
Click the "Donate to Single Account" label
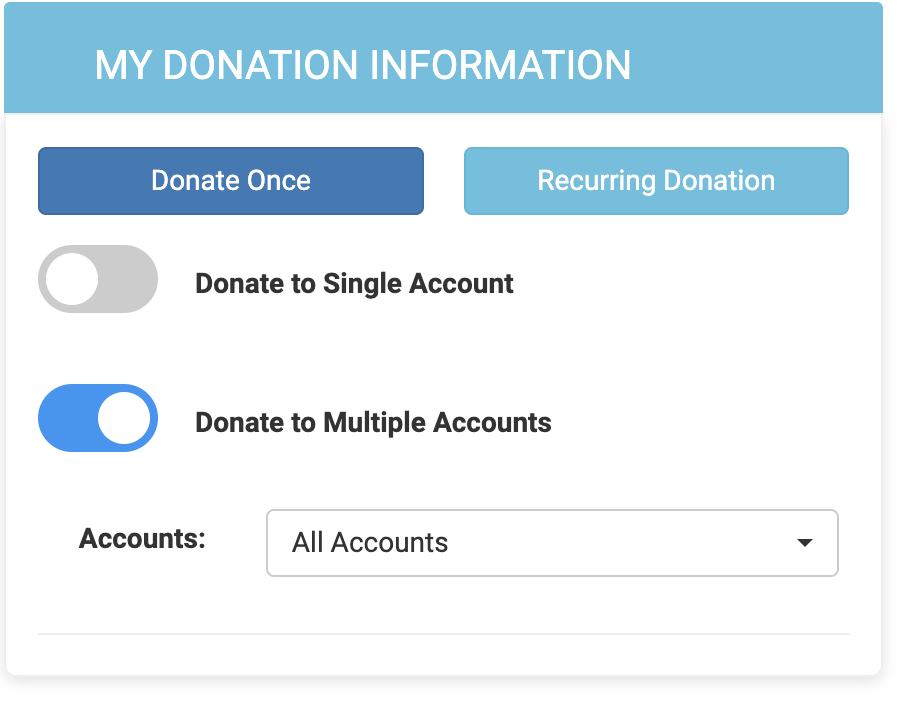(354, 284)
